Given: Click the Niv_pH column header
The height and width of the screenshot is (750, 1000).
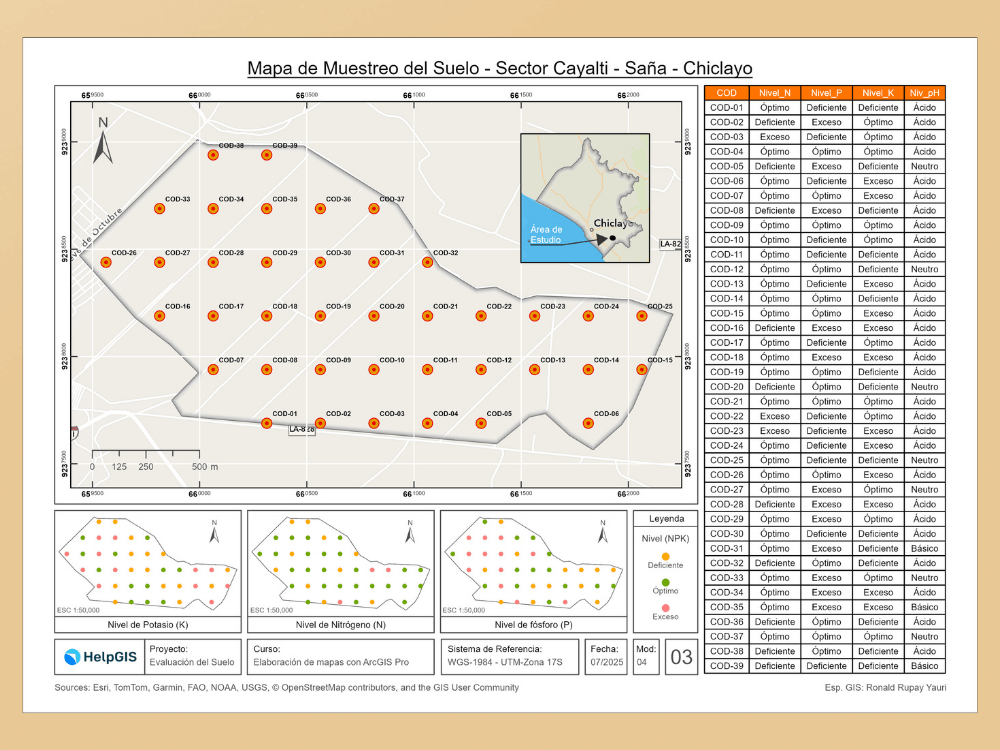Looking at the screenshot, I should tap(925, 92).
